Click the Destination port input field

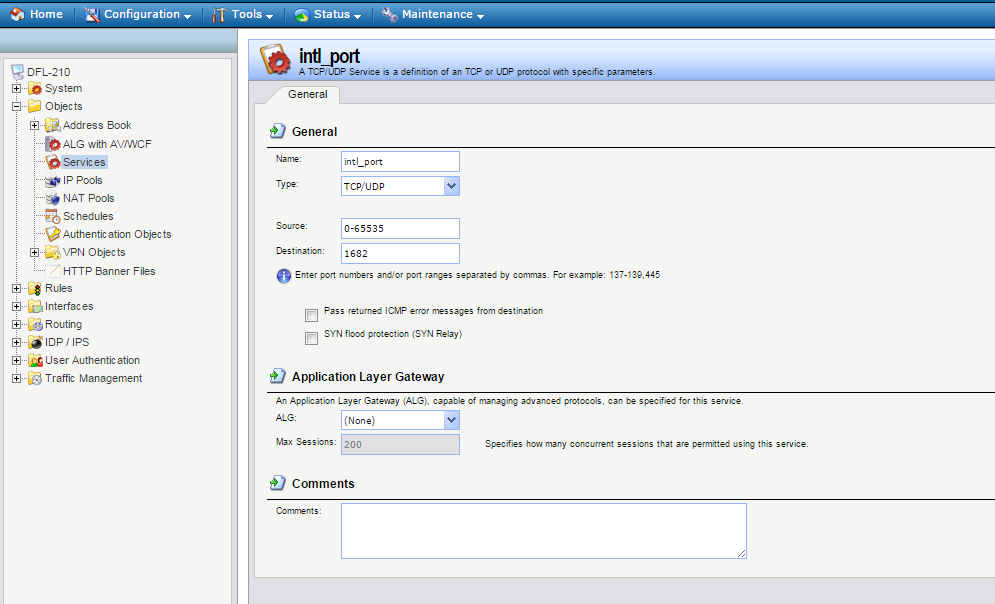point(400,253)
